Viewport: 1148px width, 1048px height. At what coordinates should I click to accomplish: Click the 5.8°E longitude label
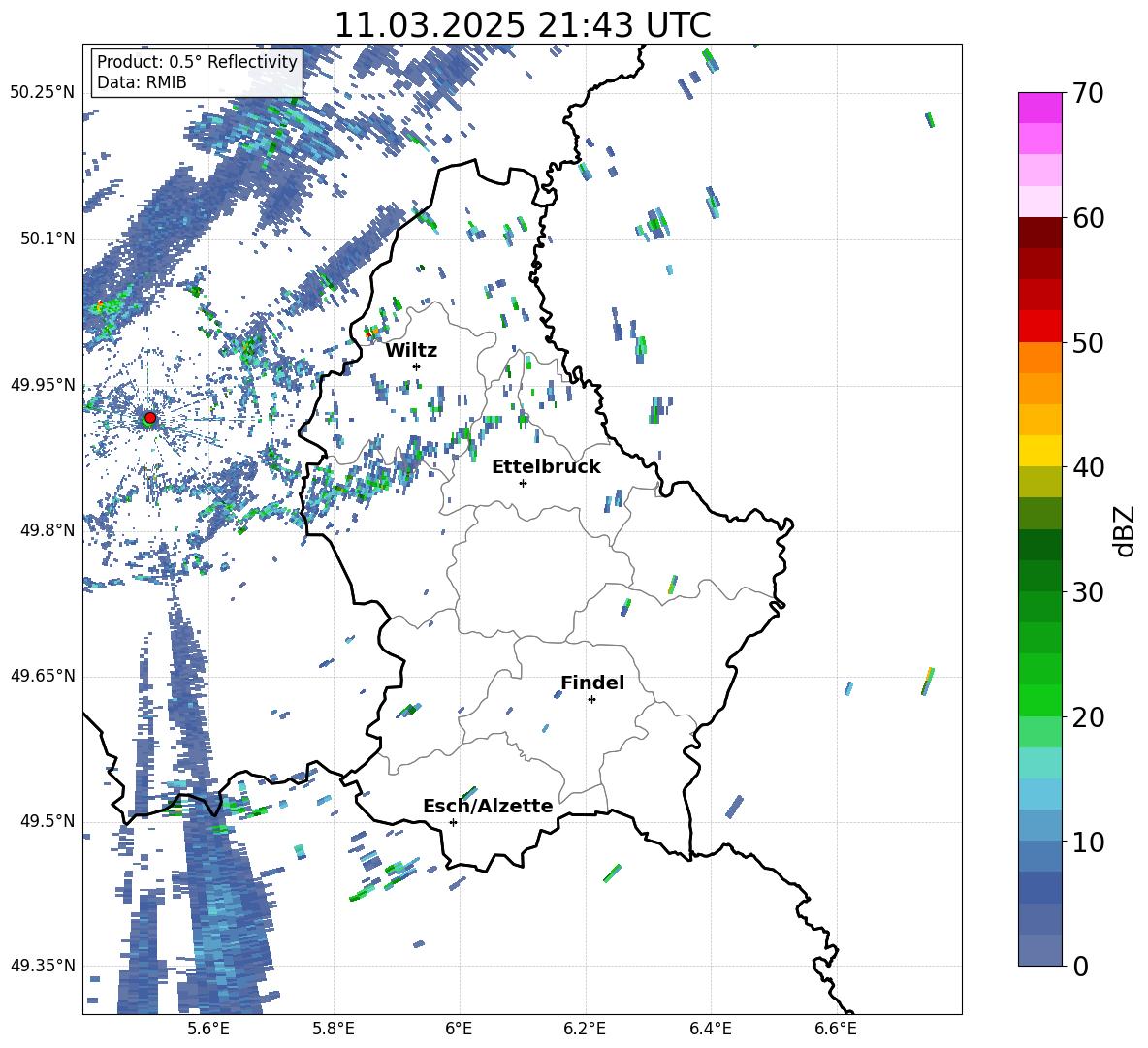point(334,1029)
